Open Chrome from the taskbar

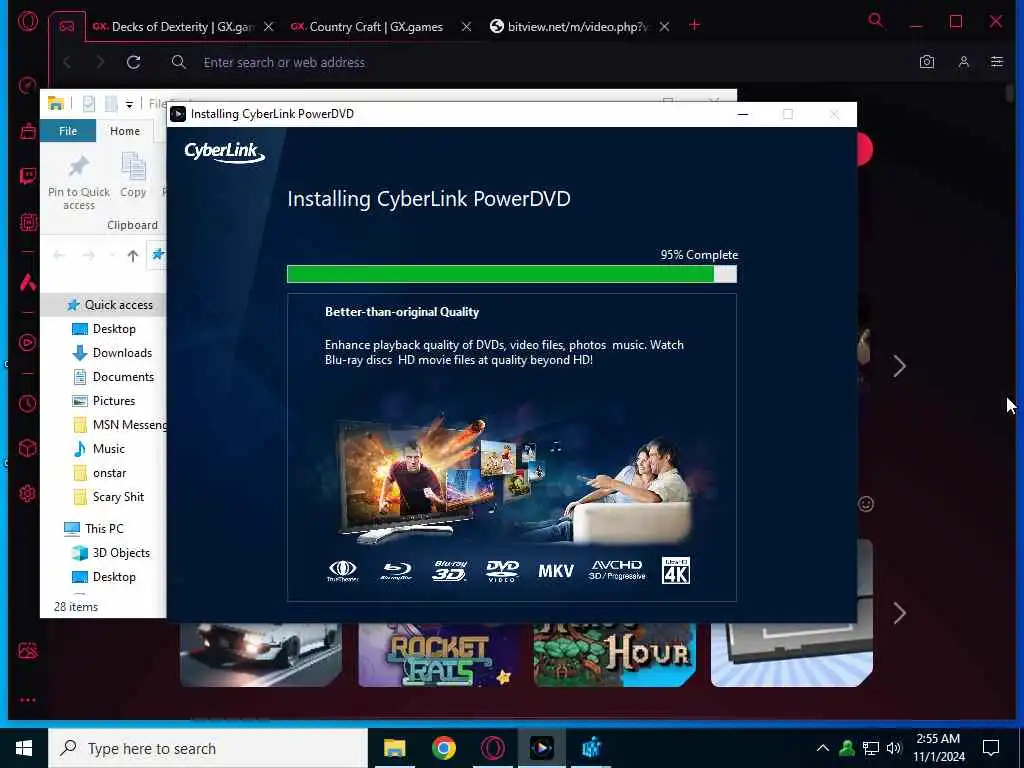click(x=443, y=748)
